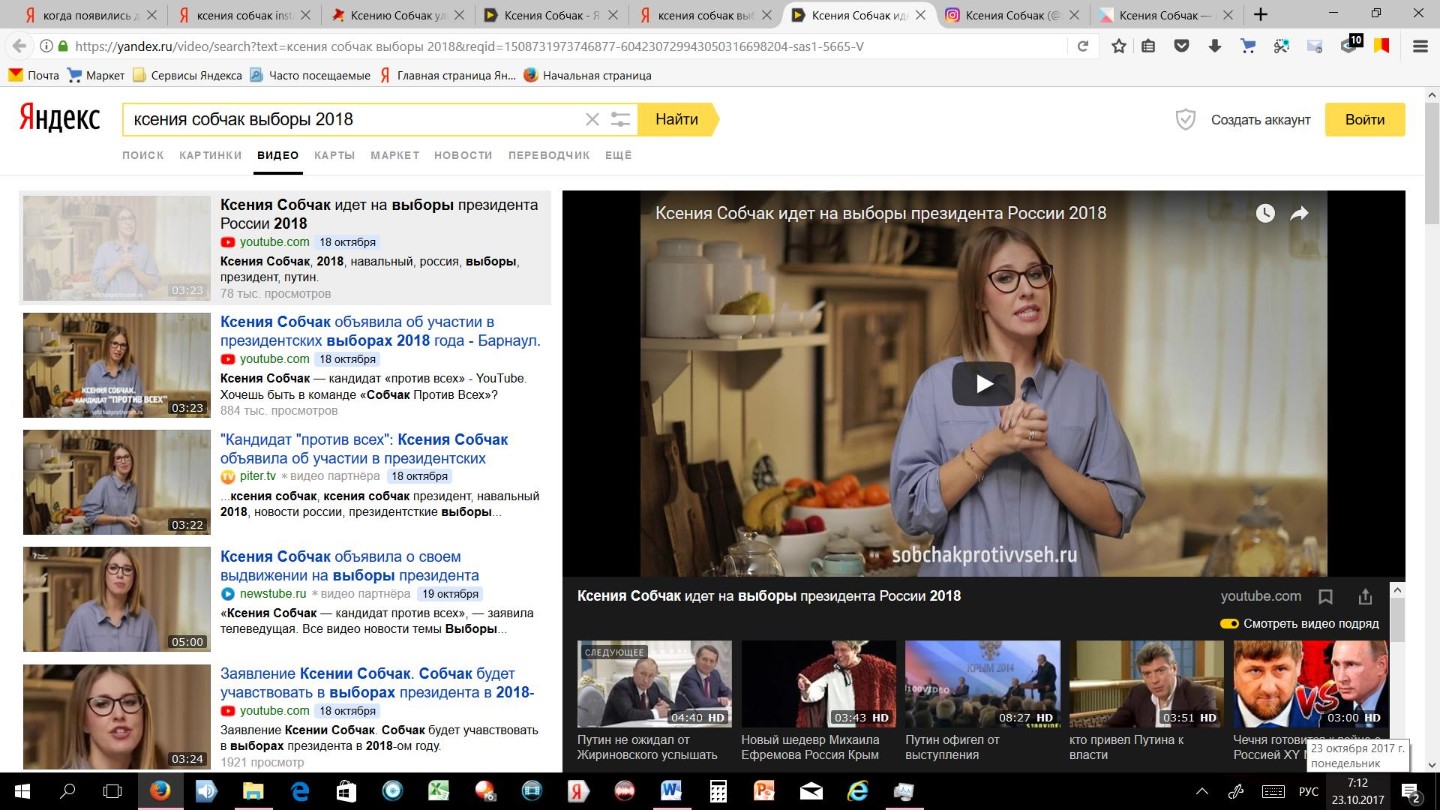Click the upload/share icon under the video
Image resolution: width=1440 pixels, height=810 pixels.
[1365, 596]
